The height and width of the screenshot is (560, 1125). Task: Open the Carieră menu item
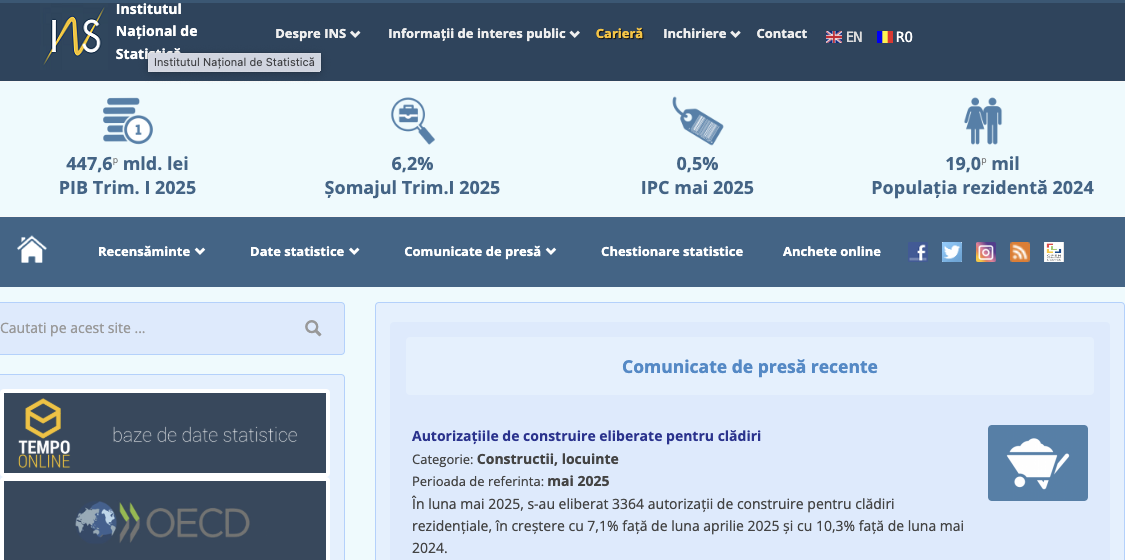619,34
